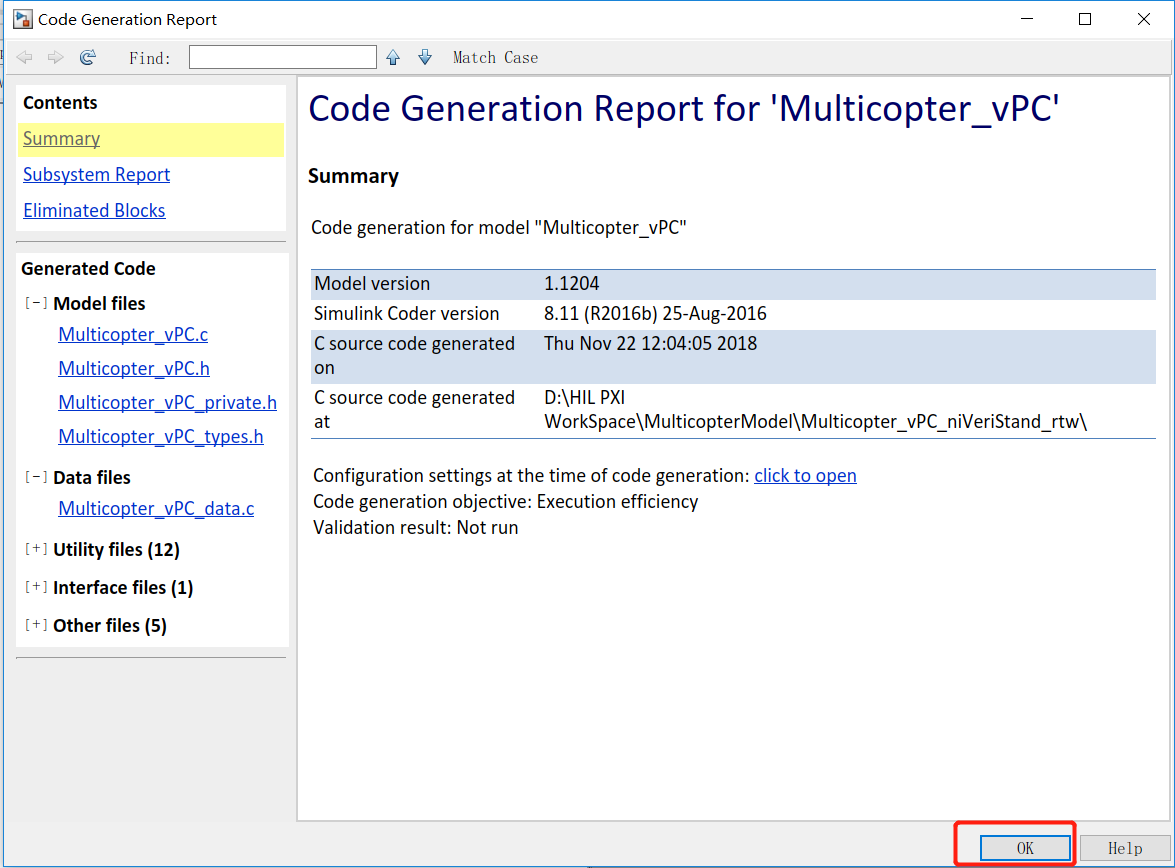1175x868 pixels.
Task: Select Simulink Coder version 8.11 (R2016b) text
Action: point(656,313)
